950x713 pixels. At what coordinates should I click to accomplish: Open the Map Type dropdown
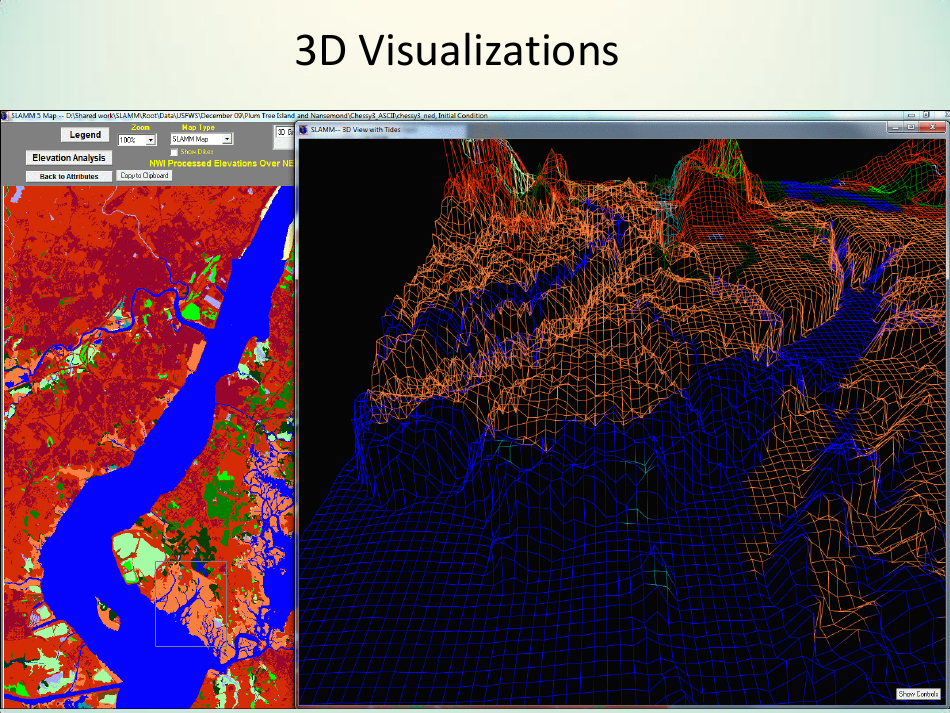[x=227, y=139]
